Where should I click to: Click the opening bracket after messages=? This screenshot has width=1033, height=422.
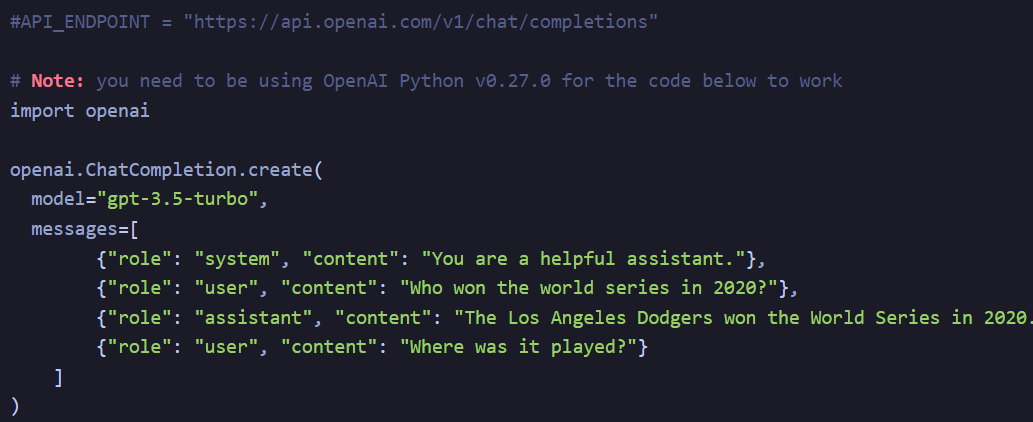click(134, 229)
